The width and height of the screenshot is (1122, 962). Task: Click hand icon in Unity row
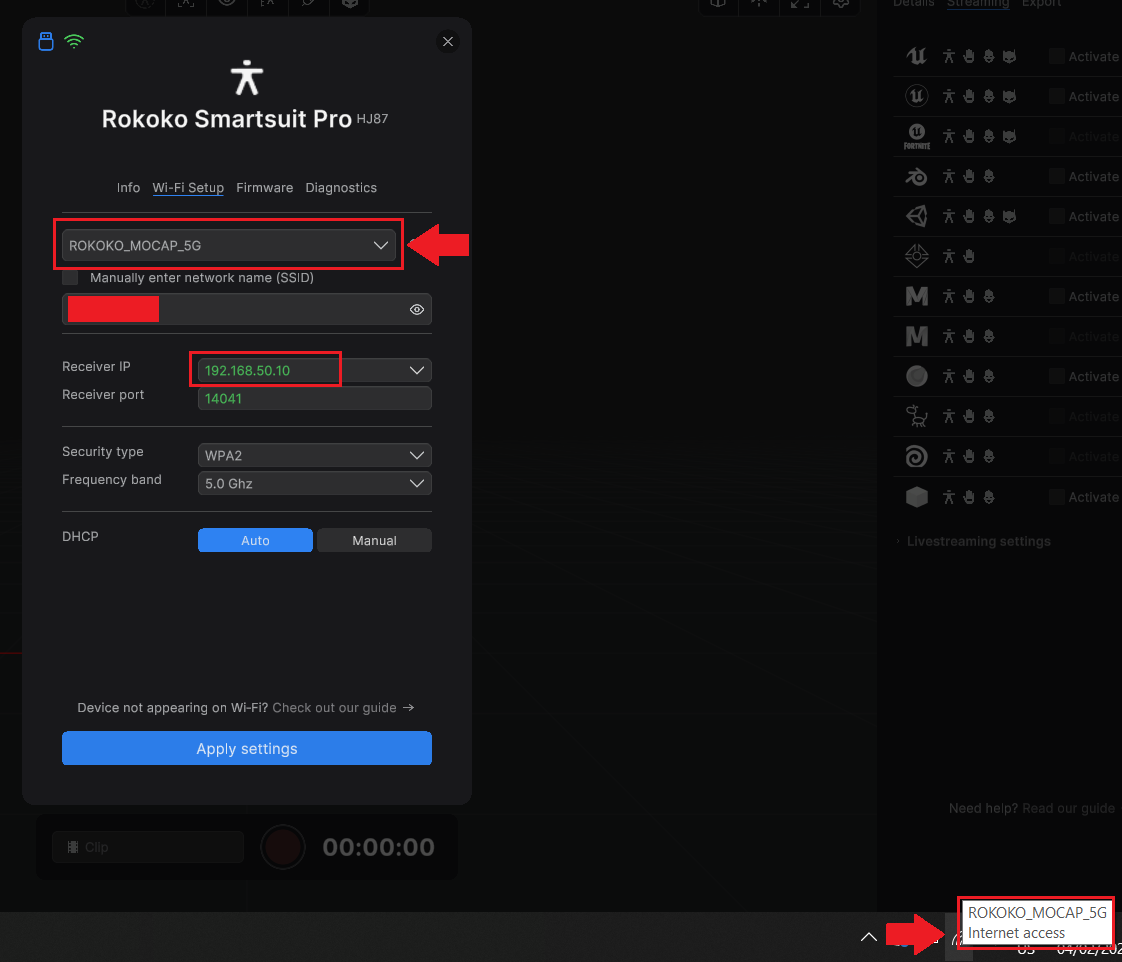tap(969, 216)
